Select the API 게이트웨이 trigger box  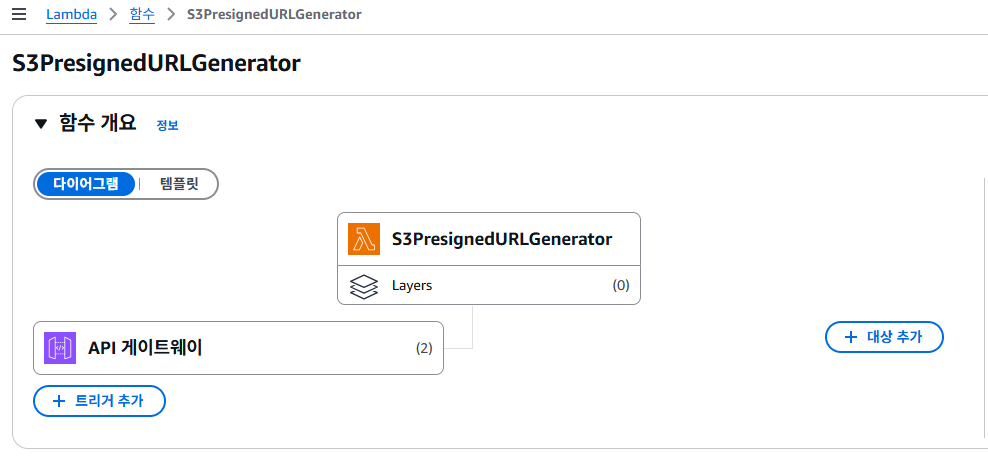[238, 348]
